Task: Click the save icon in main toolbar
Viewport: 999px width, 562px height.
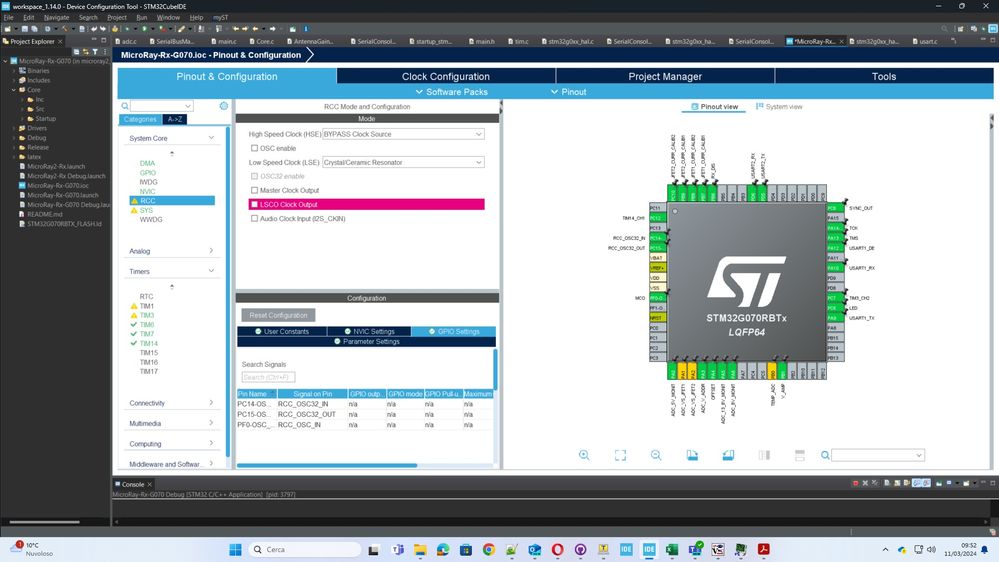Action: [x=25, y=29]
